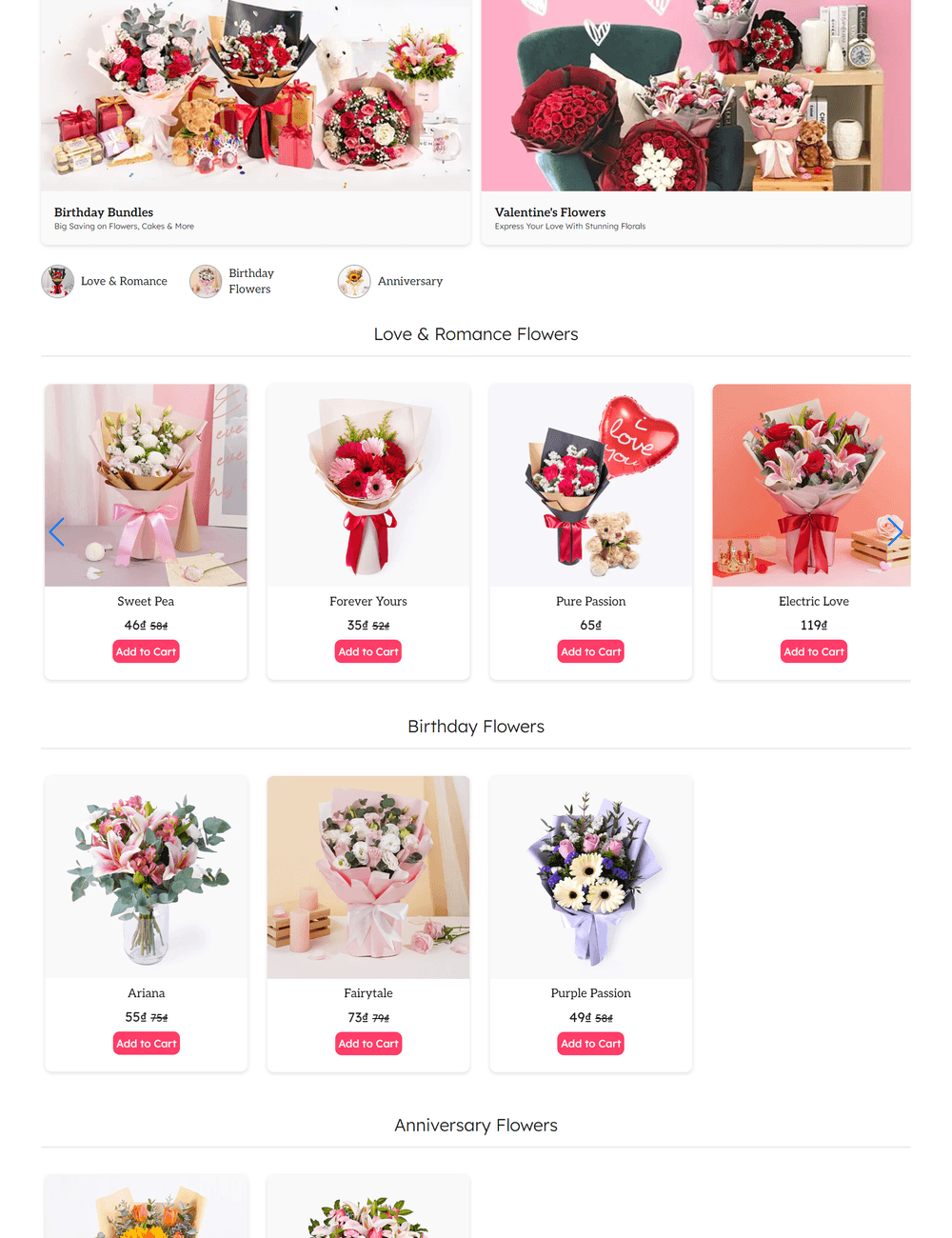Open the Purple Passion bouquet photo
Image resolution: width=952 pixels, height=1238 pixels.
coord(591,877)
